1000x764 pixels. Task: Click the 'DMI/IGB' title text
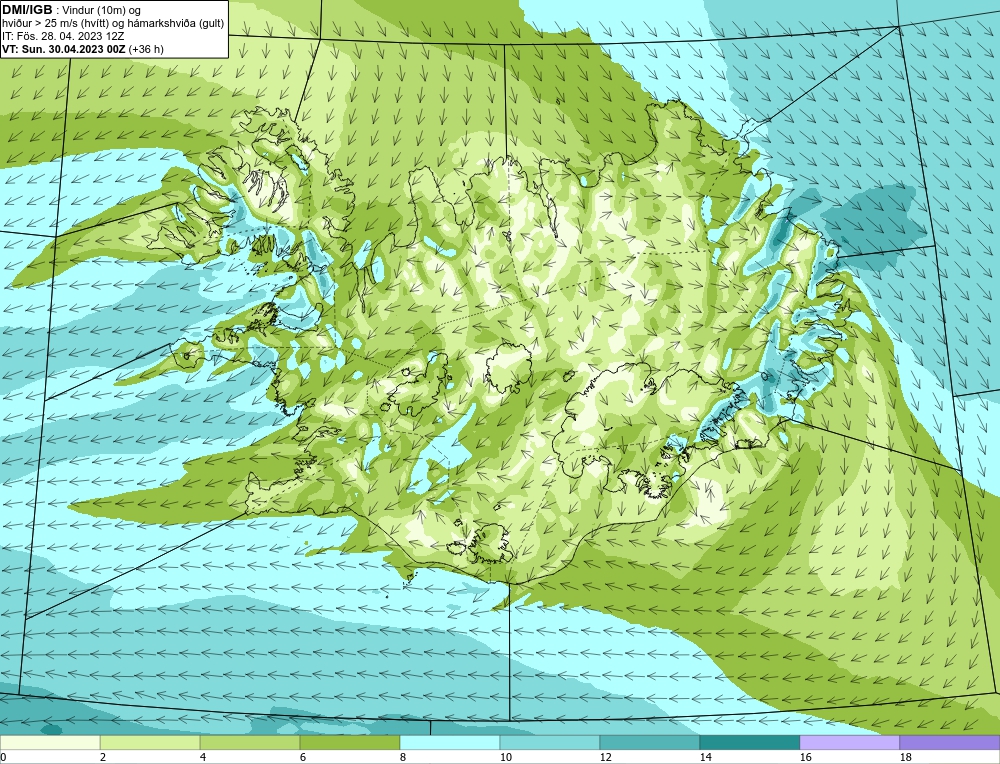(x=27, y=10)
